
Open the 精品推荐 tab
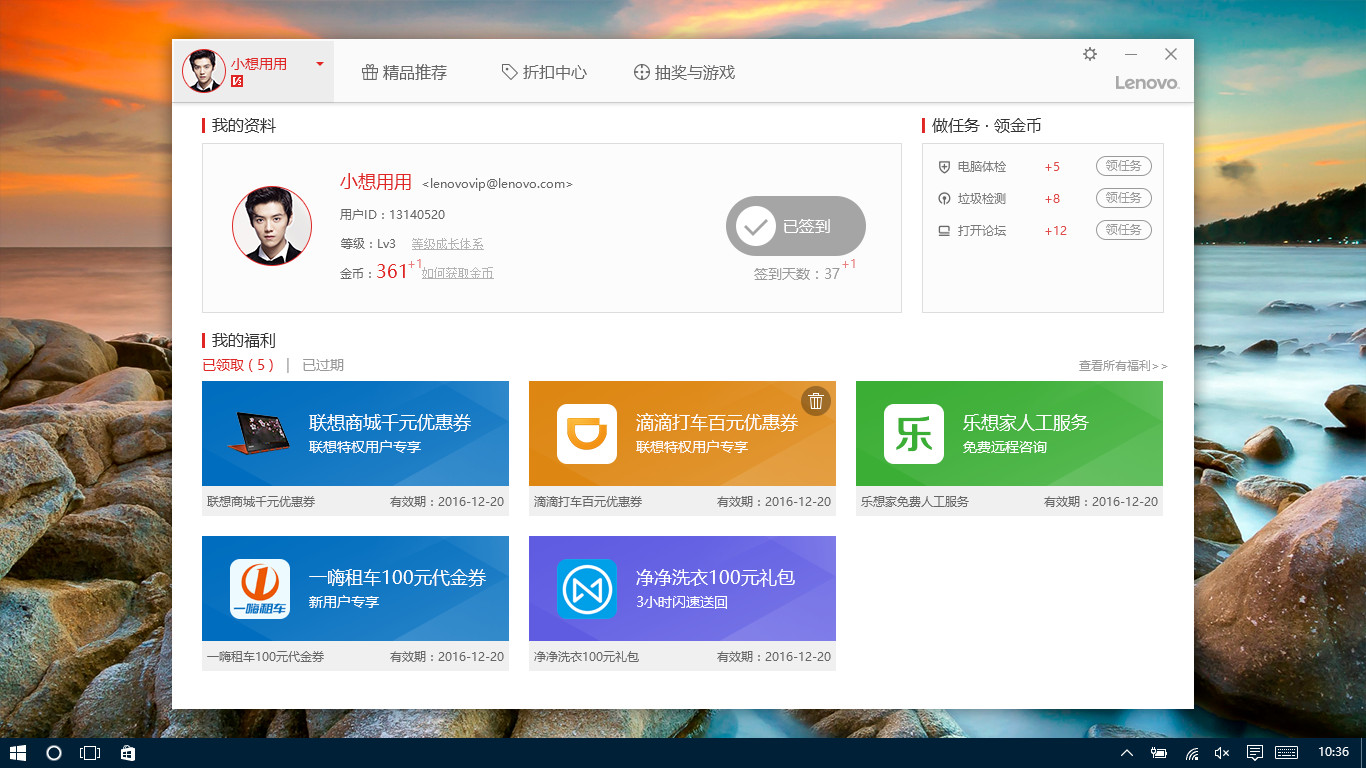point(404,72)
